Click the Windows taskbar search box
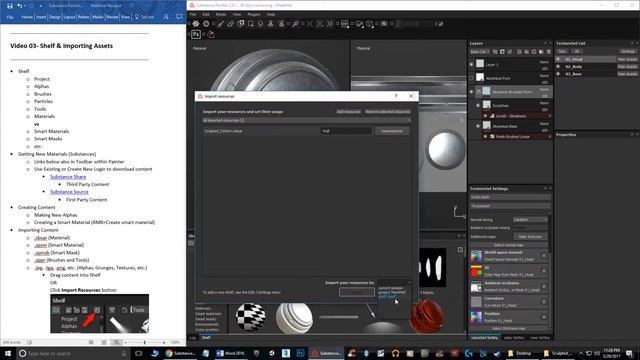The height and width of the screenshot is (360, 640). 73,353
